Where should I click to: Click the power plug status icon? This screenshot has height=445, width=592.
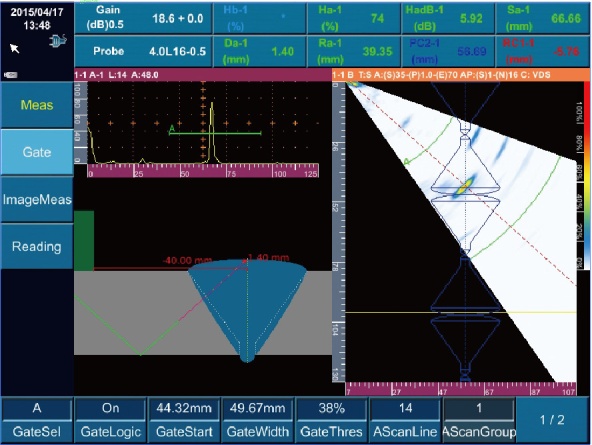click(58, 40)
